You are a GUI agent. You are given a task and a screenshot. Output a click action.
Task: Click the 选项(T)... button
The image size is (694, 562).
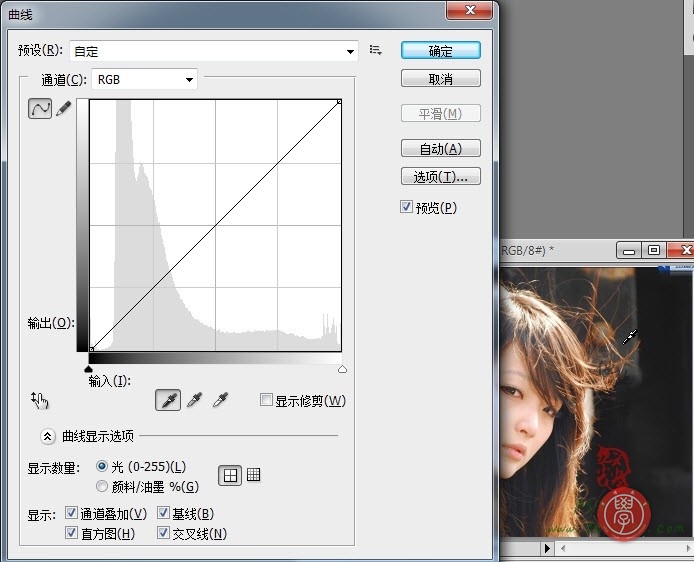(x=440, y=177)
